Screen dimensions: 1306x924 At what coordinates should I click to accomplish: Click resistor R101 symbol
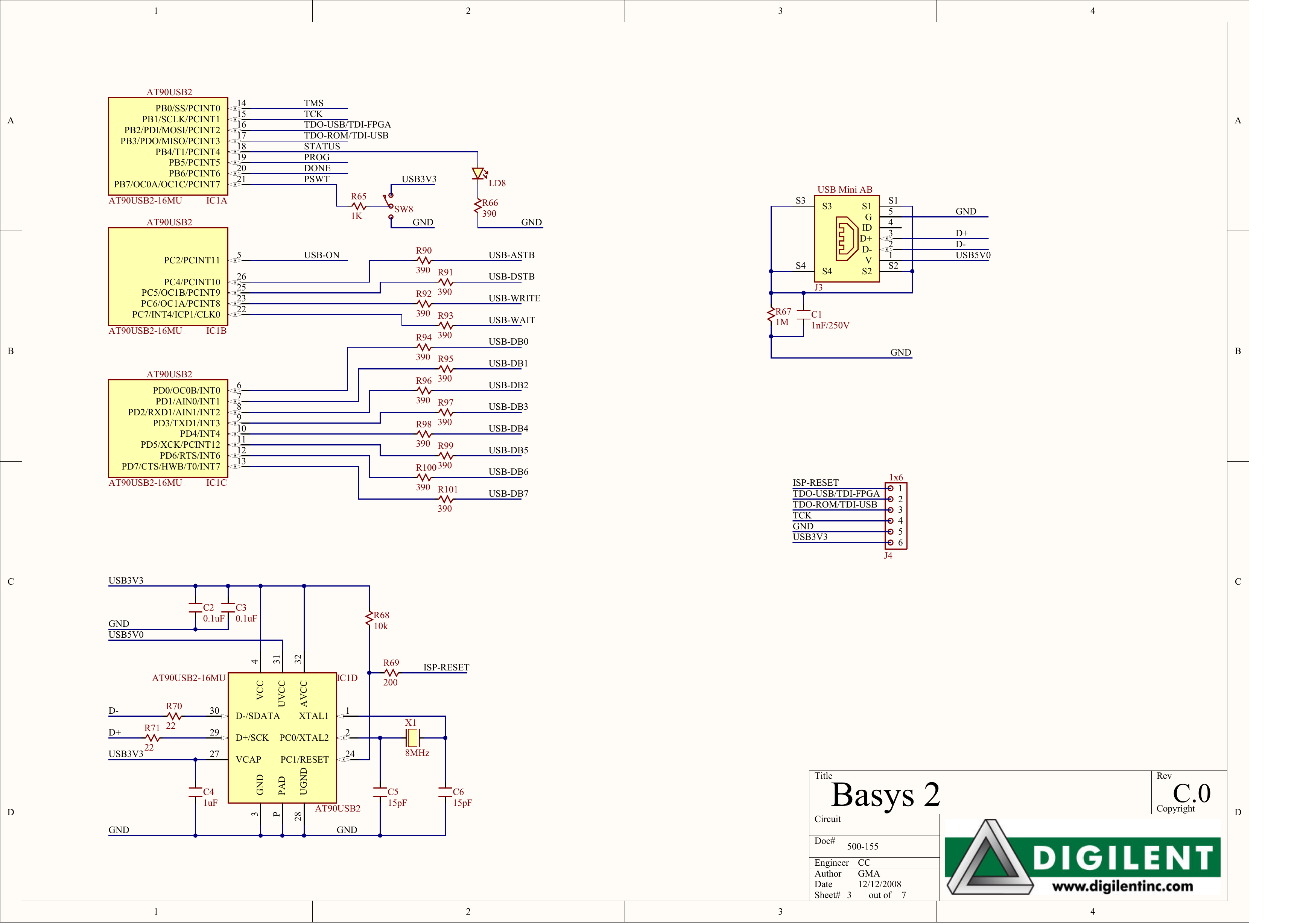tap(445, 500)
